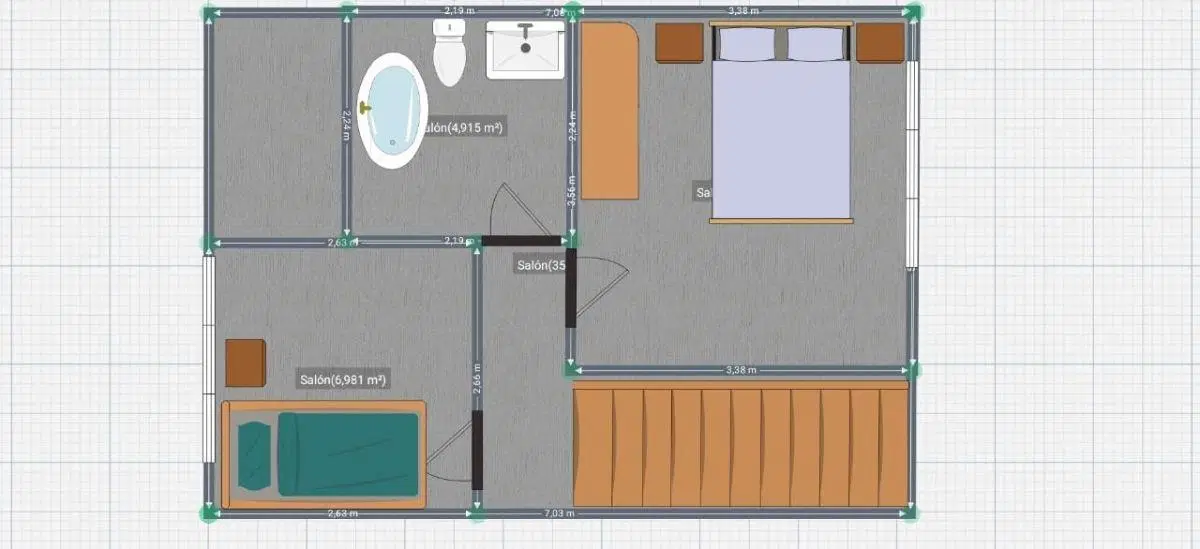Select the window on the master bedroom's outer wall
This screenshot has height=549, width=1200.
912,164
